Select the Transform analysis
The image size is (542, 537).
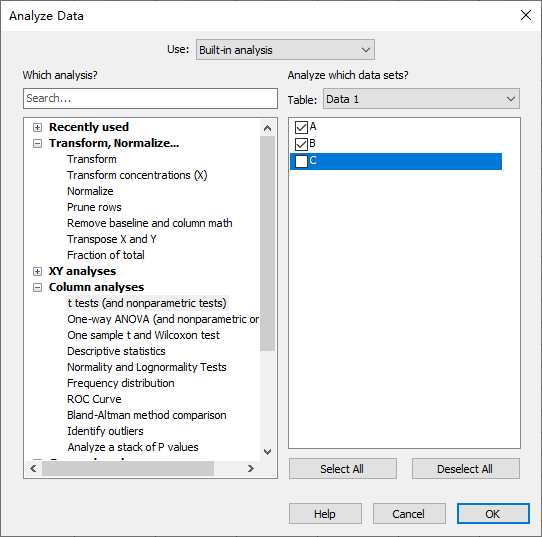(92, 159)
